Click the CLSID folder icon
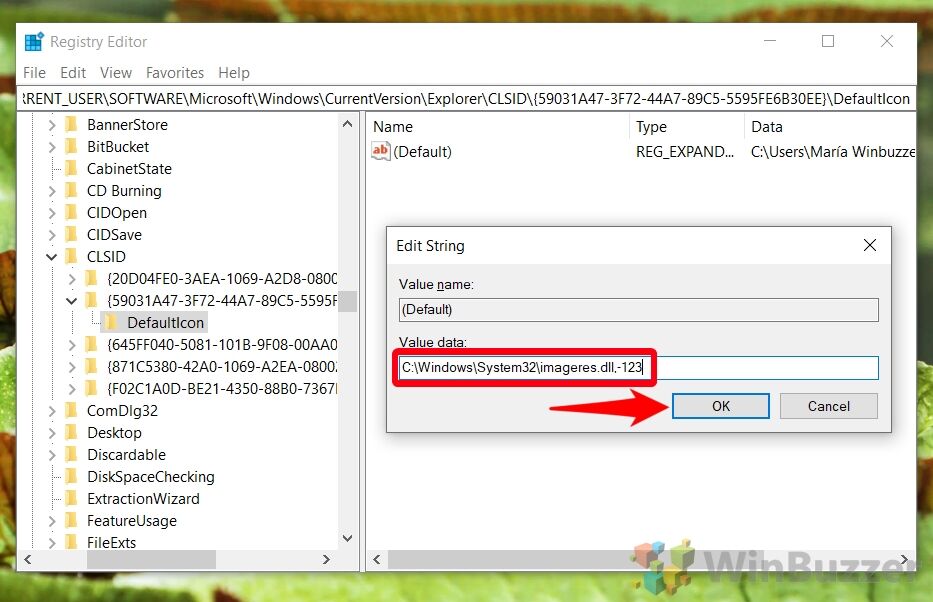This screenshot has width=933, height=602. coord(71,256)
